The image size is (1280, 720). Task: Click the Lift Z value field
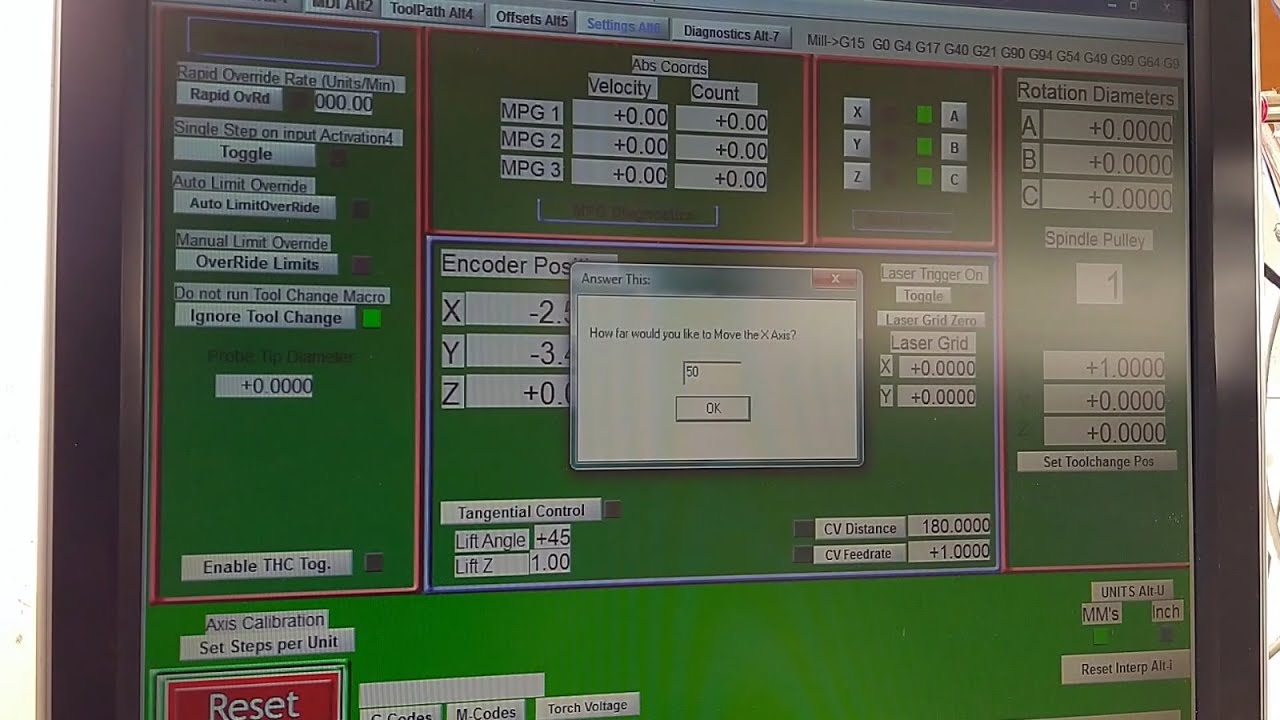coord(549,563)
